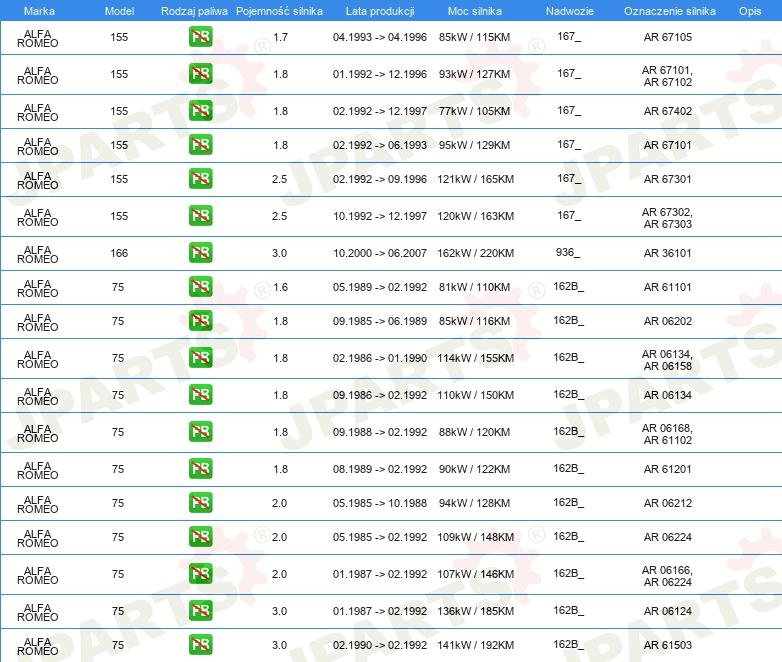Click fuel icon in 107kW / 146KM row
This screenshot has height=662, width=782.
click(x=200, y=574)
